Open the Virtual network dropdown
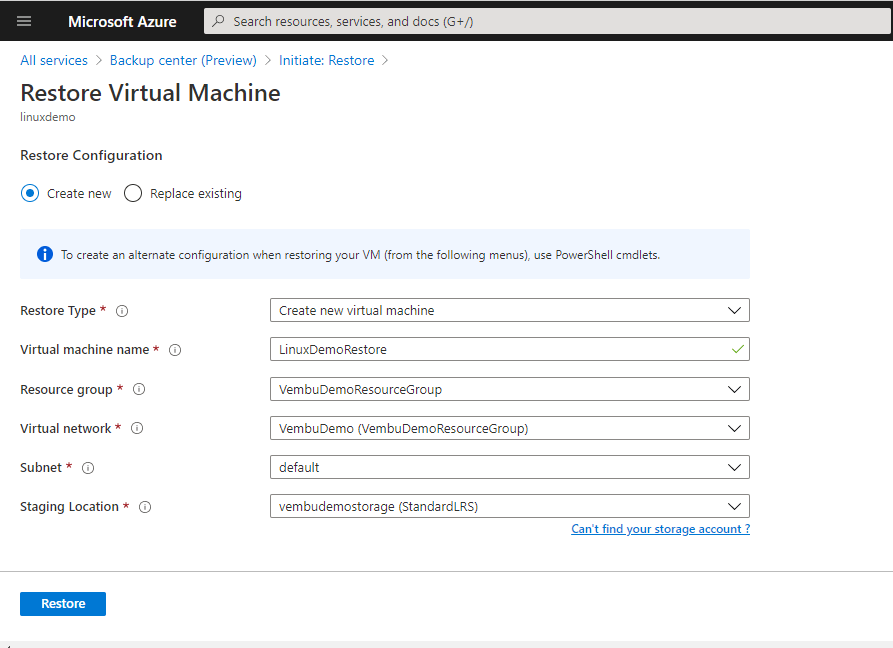893x648 pixels. pyautogui.click(x=510, y=428)
